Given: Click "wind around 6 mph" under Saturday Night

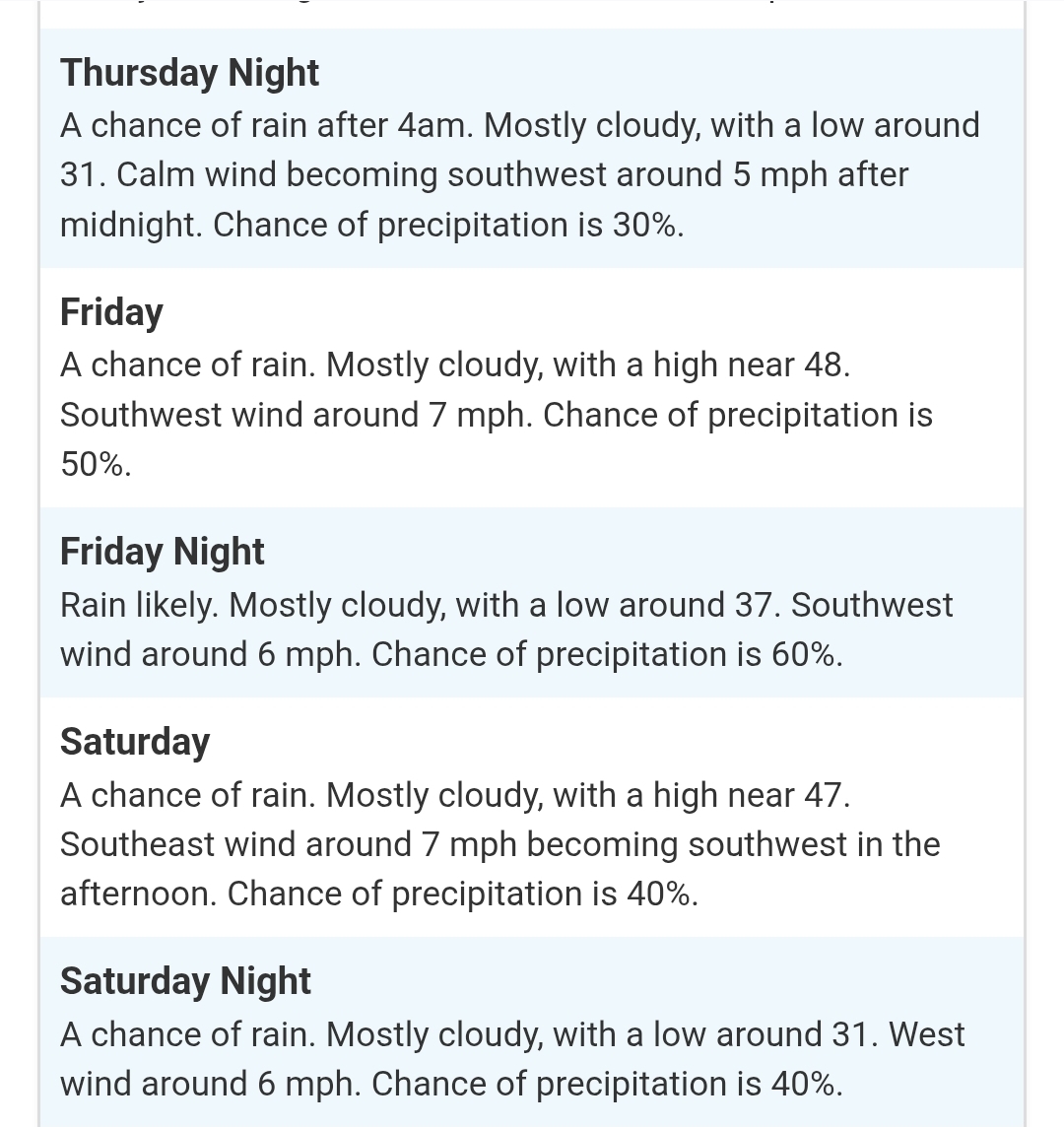Looking at the screenshot, I should pos(208,1085).
